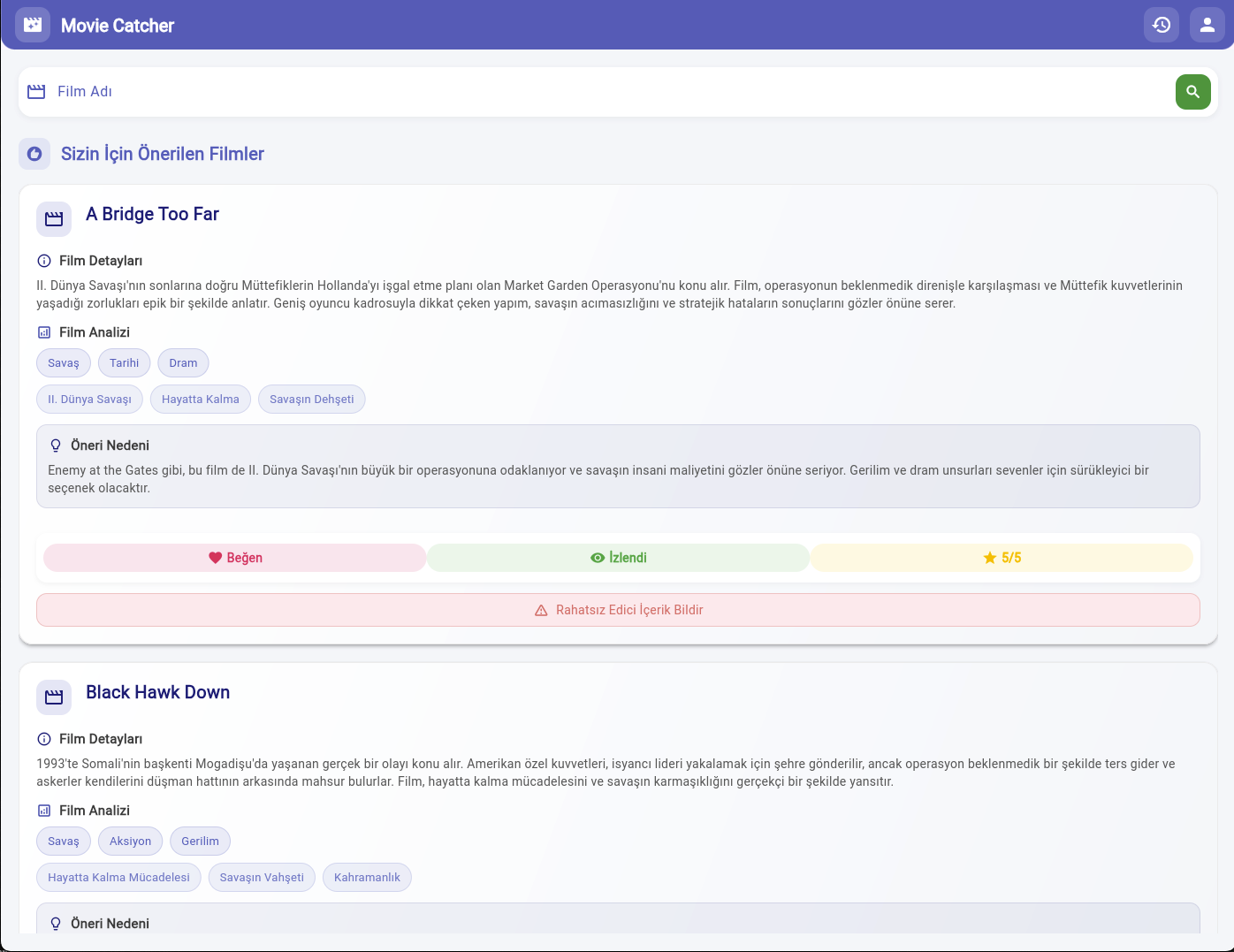
Task: Click the clapperboard icon in search field
Action: [x=36, y=92]
